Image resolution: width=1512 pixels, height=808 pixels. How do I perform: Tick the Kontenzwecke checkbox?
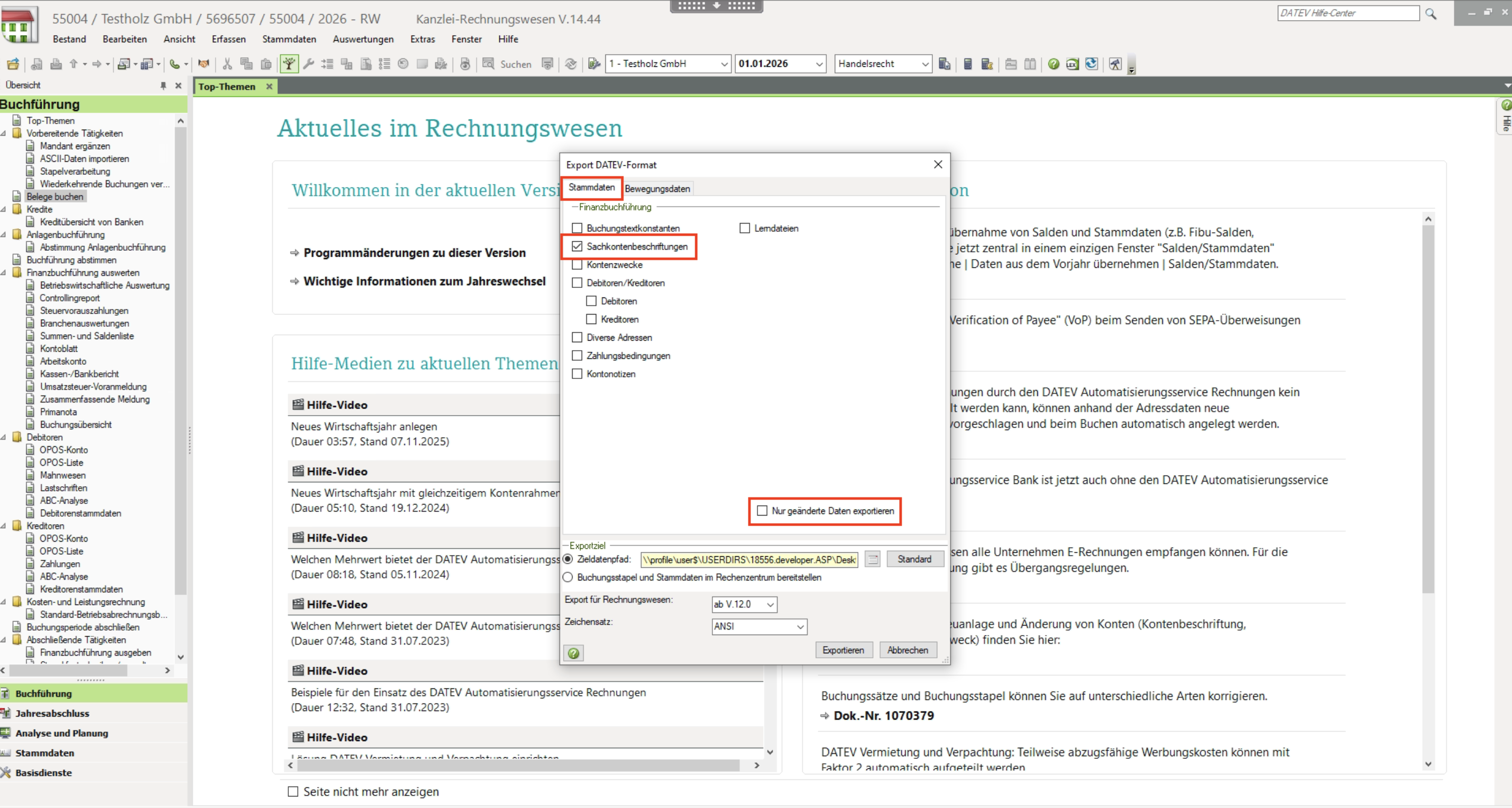pos(577,265)
